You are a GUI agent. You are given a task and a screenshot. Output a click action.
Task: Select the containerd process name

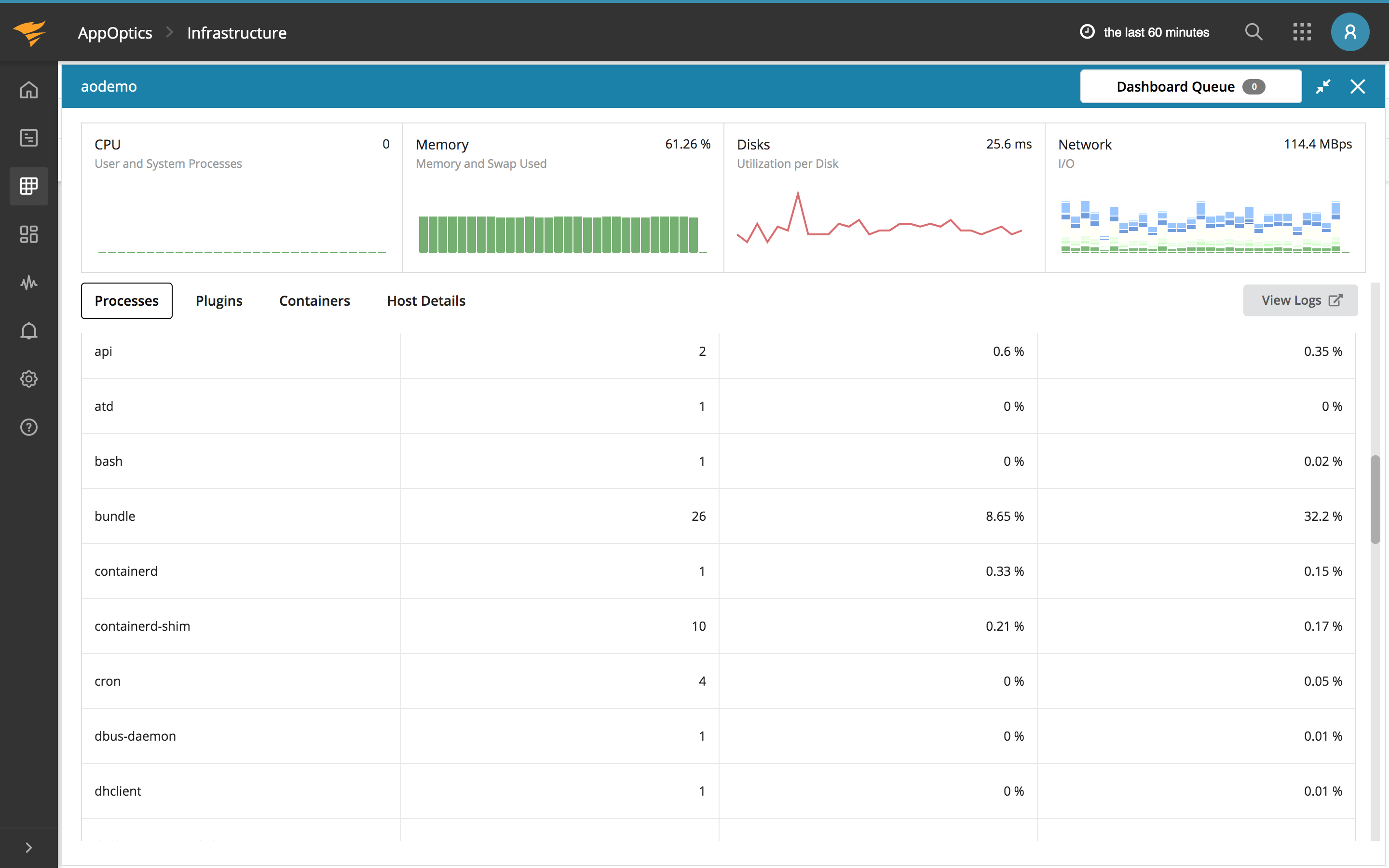tap(126, 571)
